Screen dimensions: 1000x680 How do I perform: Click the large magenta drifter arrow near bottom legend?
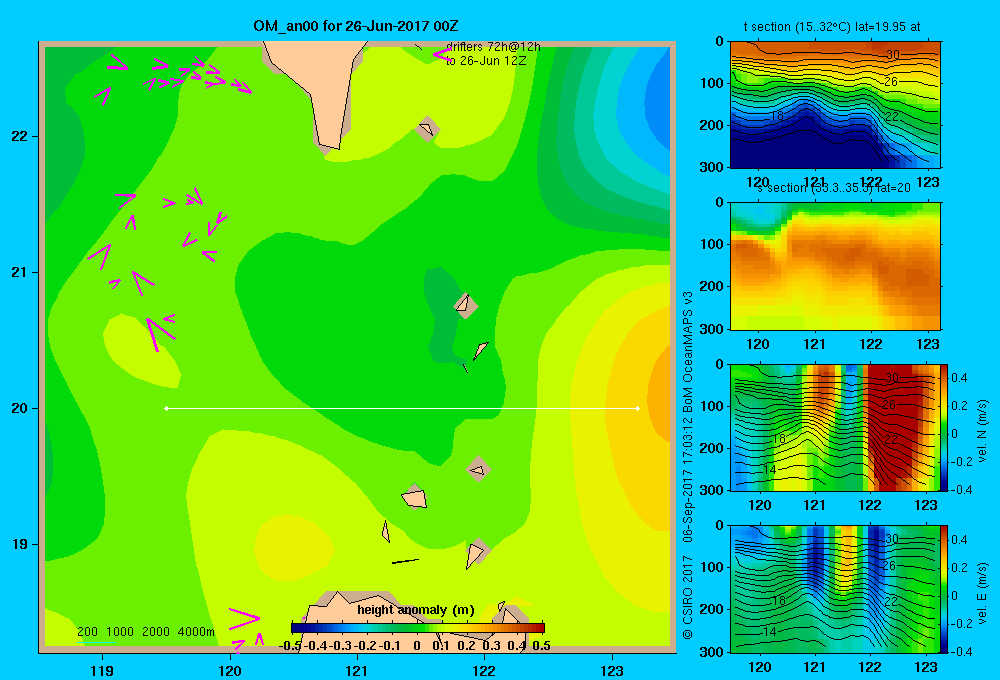click(244, 617)
